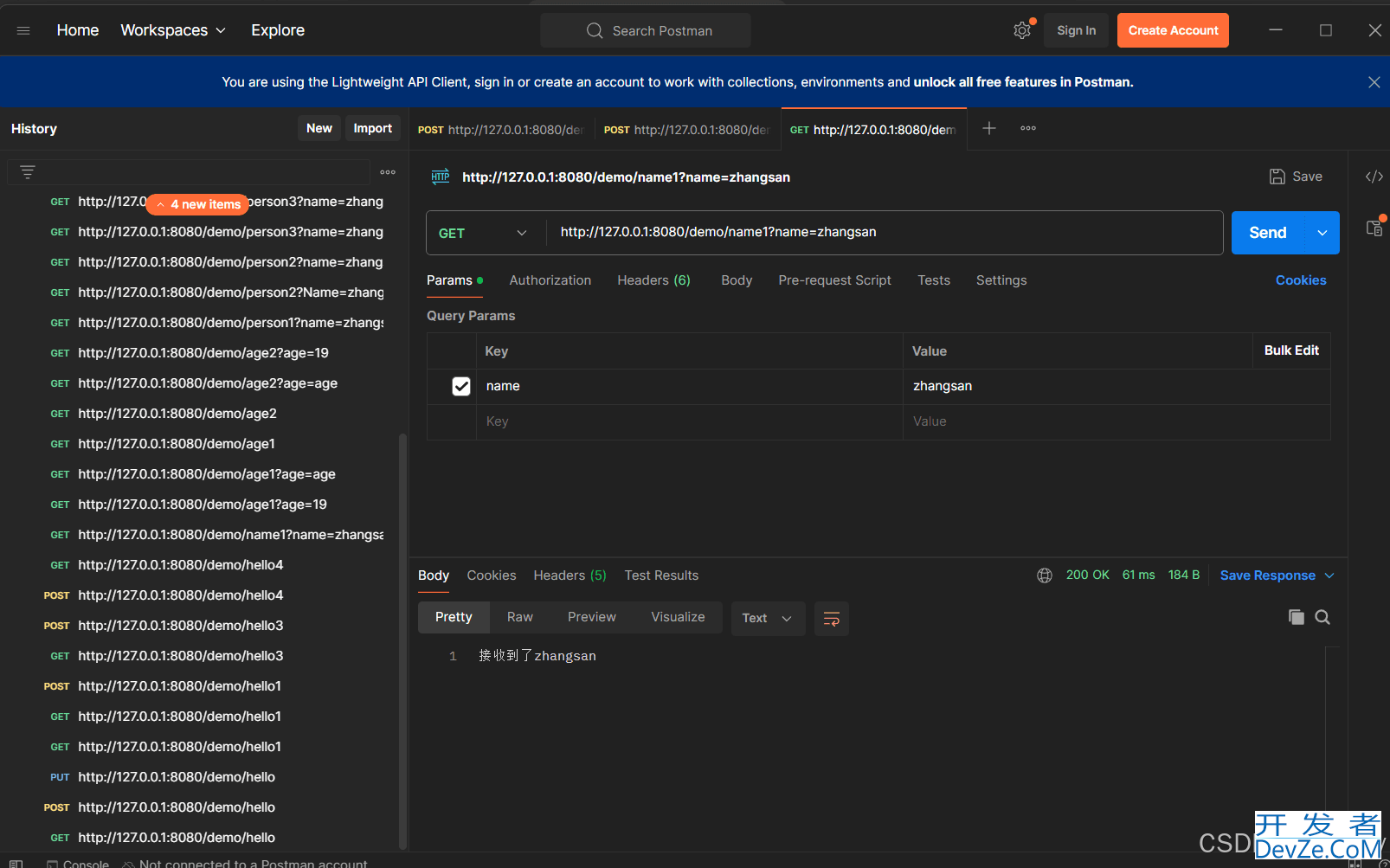Screen dimensions: 1390x868
Task: Copy response body with copy icon
Action: point(1296,617)
